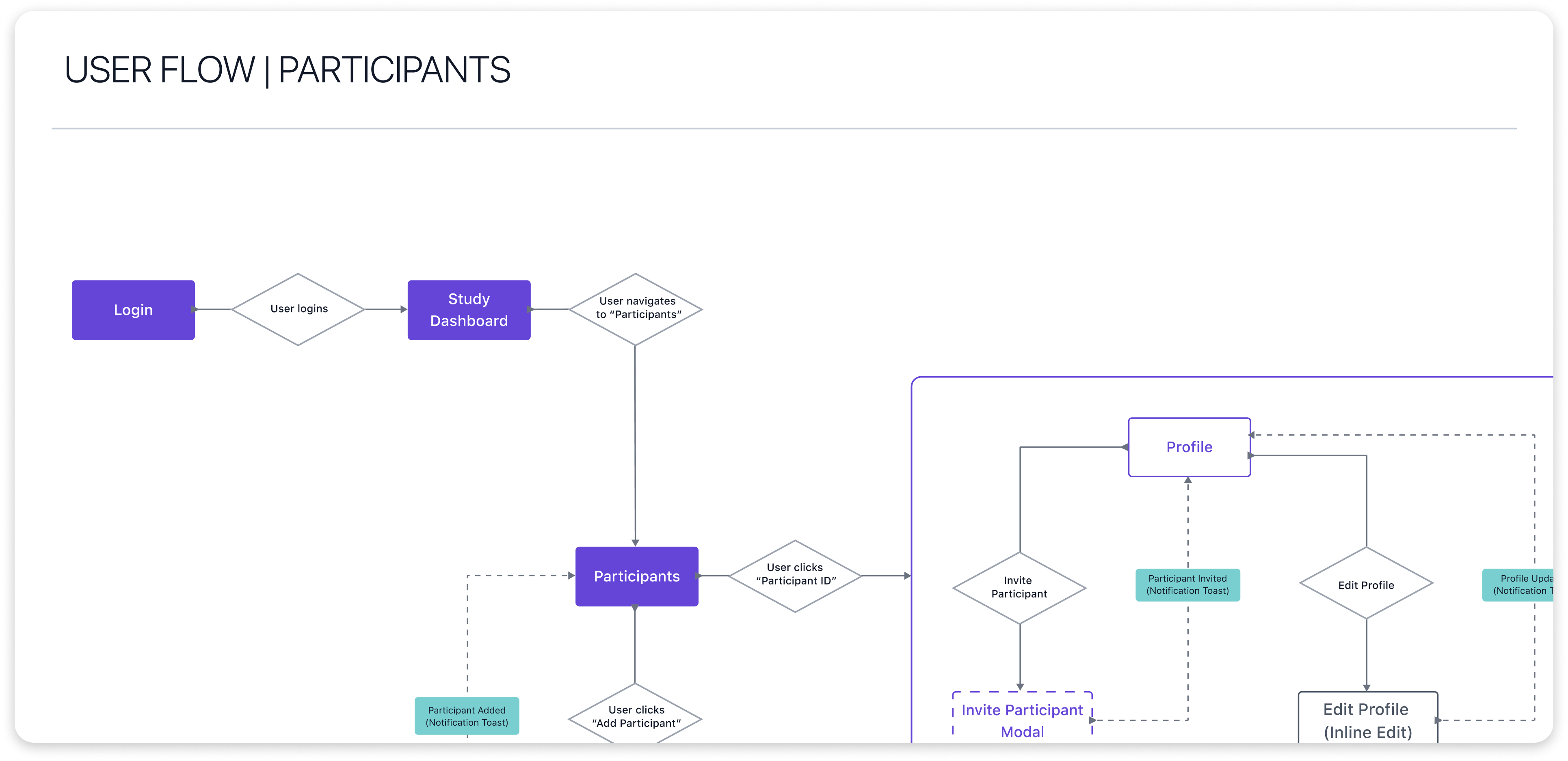Select the Invite Participant diamond
This screenshot has height=761, width=1568.
(x=1019, y=587)
